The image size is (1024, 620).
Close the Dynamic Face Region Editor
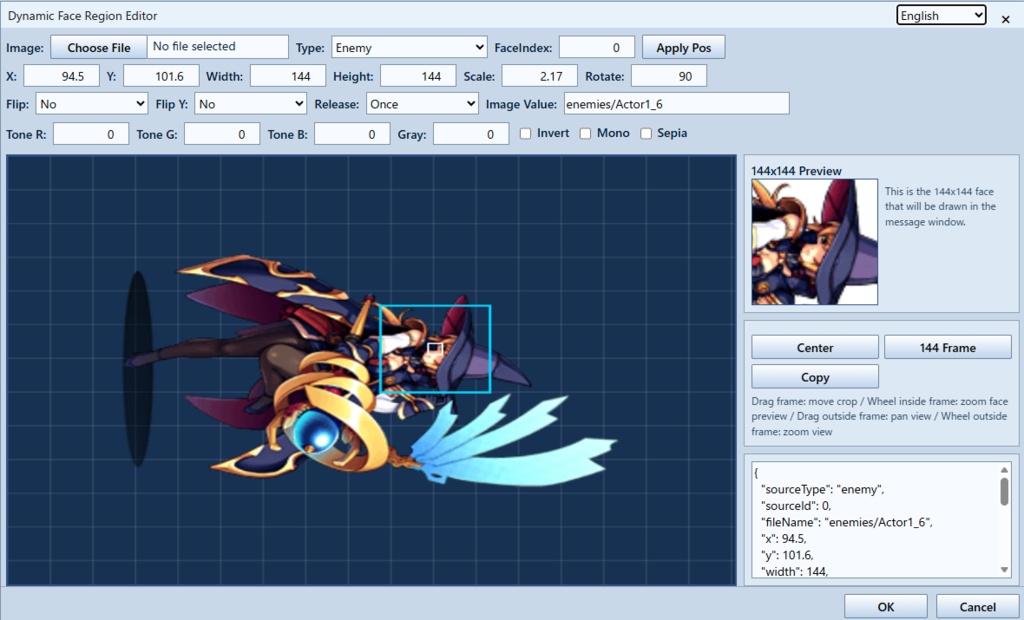pyautogui.click(x=1006, y=19)
